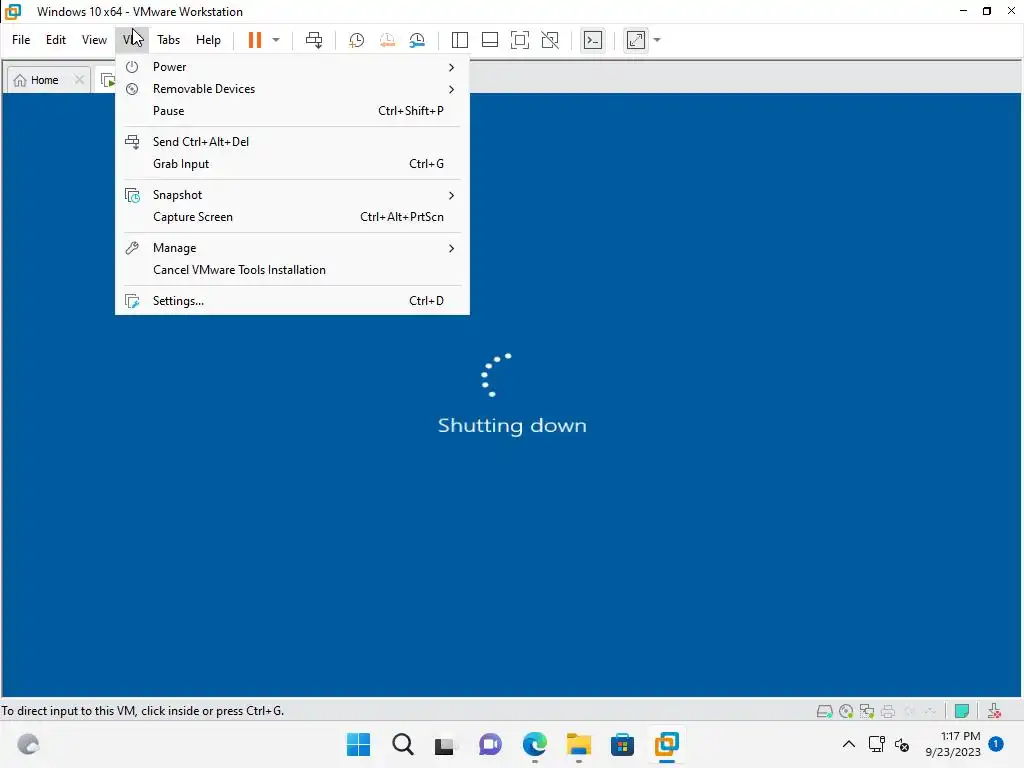Show hidden system tray icons
The height and width of the screenshot is (768, 1024).
849,744
